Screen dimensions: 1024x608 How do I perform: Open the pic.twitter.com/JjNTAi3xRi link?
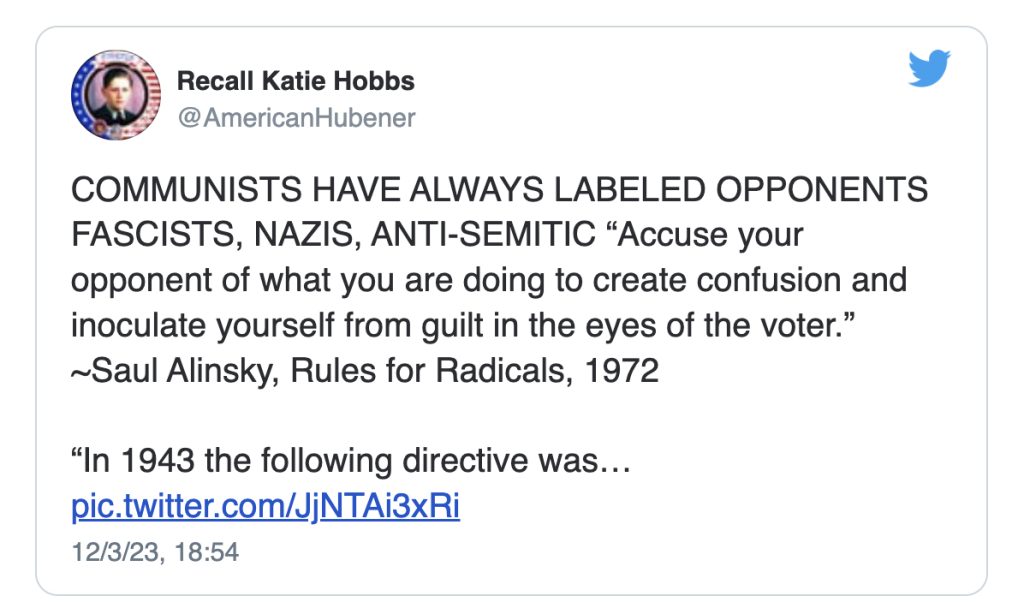(x=265, y=505)
